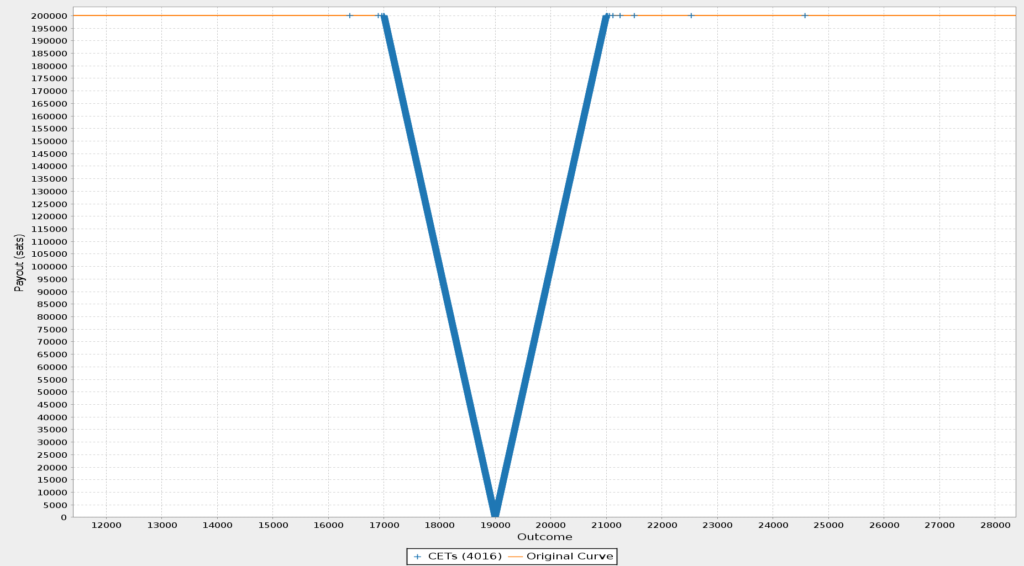Click y-axis tick label 130000
This screenshot has height=566, width=1024.
(x=51, y=191)
